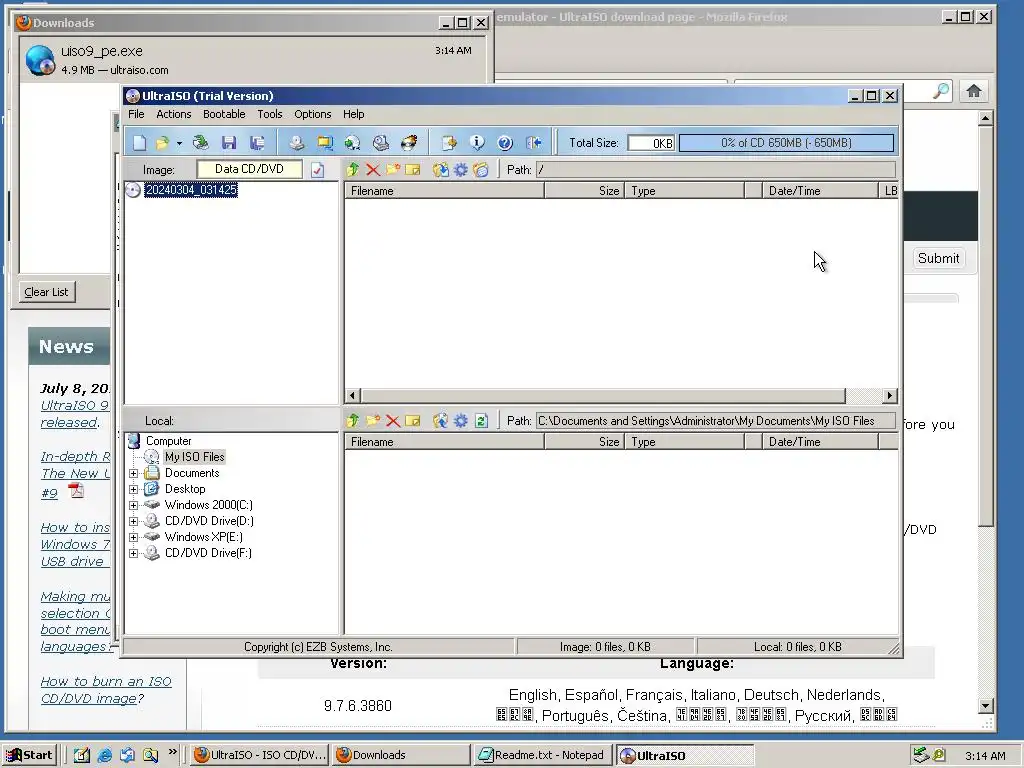Click the Data CD/DVD image type button
Image resolution: width=1024 pixels, height=768 pixels.
249,169
